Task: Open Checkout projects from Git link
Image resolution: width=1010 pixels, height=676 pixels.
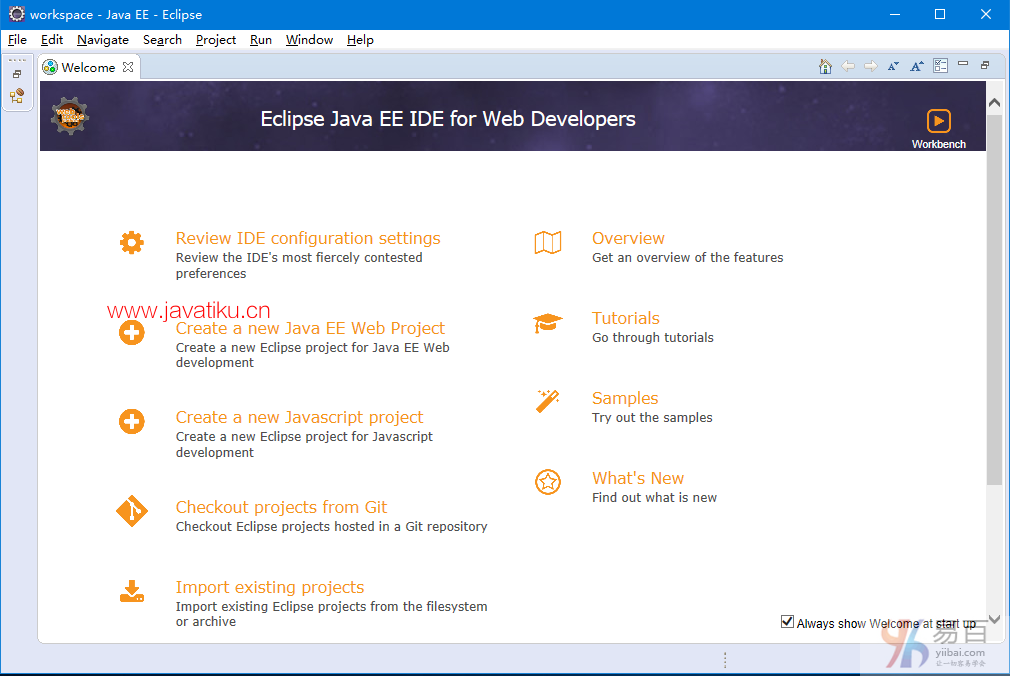Action: (281, 507)
